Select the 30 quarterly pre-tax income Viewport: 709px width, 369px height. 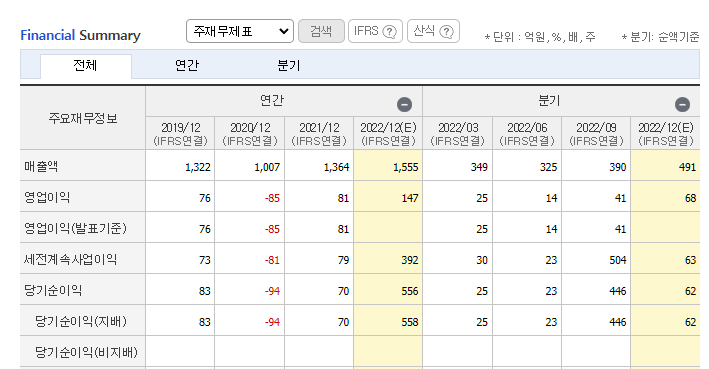click(482, 260)
